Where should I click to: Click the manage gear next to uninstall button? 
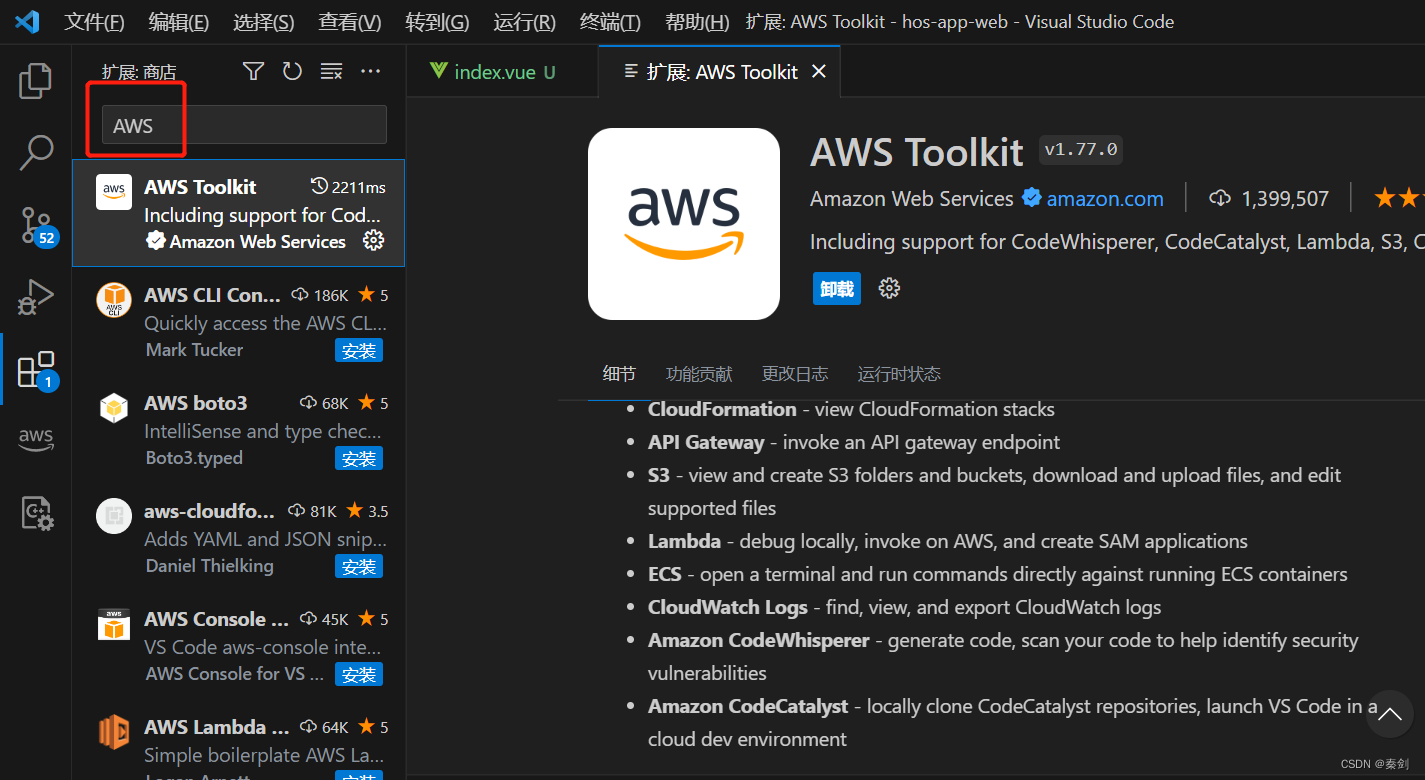click(x=889, y=289)
